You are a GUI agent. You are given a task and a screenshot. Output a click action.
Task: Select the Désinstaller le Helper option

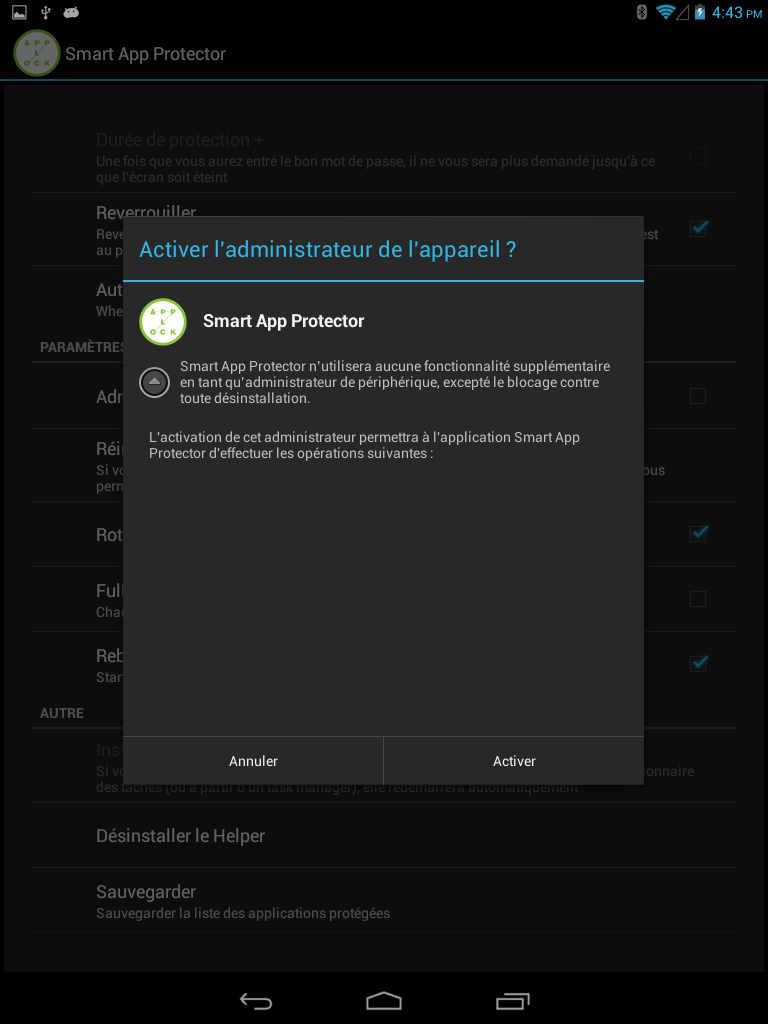[384, 836]
